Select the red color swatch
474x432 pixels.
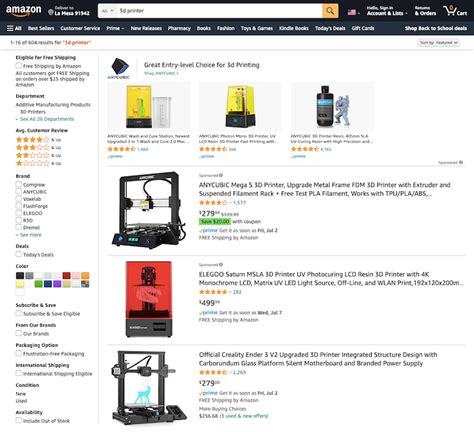point(67,276)
